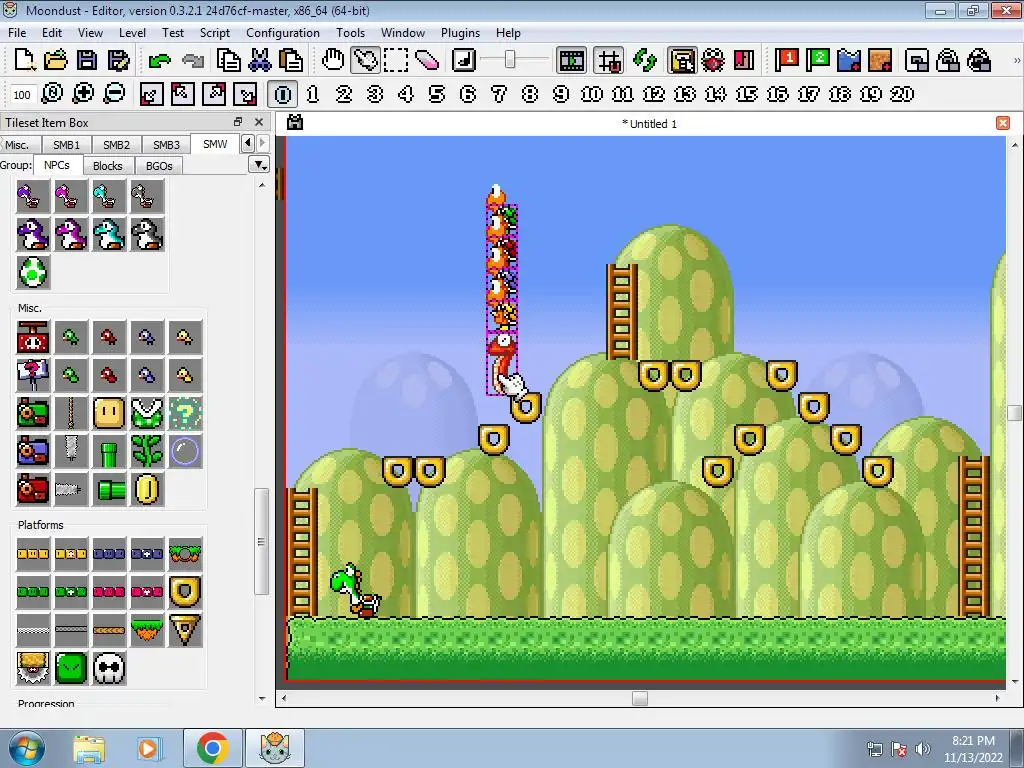This screenshot has height=768, width=1024.
Task: Open Windows Start menu orb
Action: click(26, 748)
